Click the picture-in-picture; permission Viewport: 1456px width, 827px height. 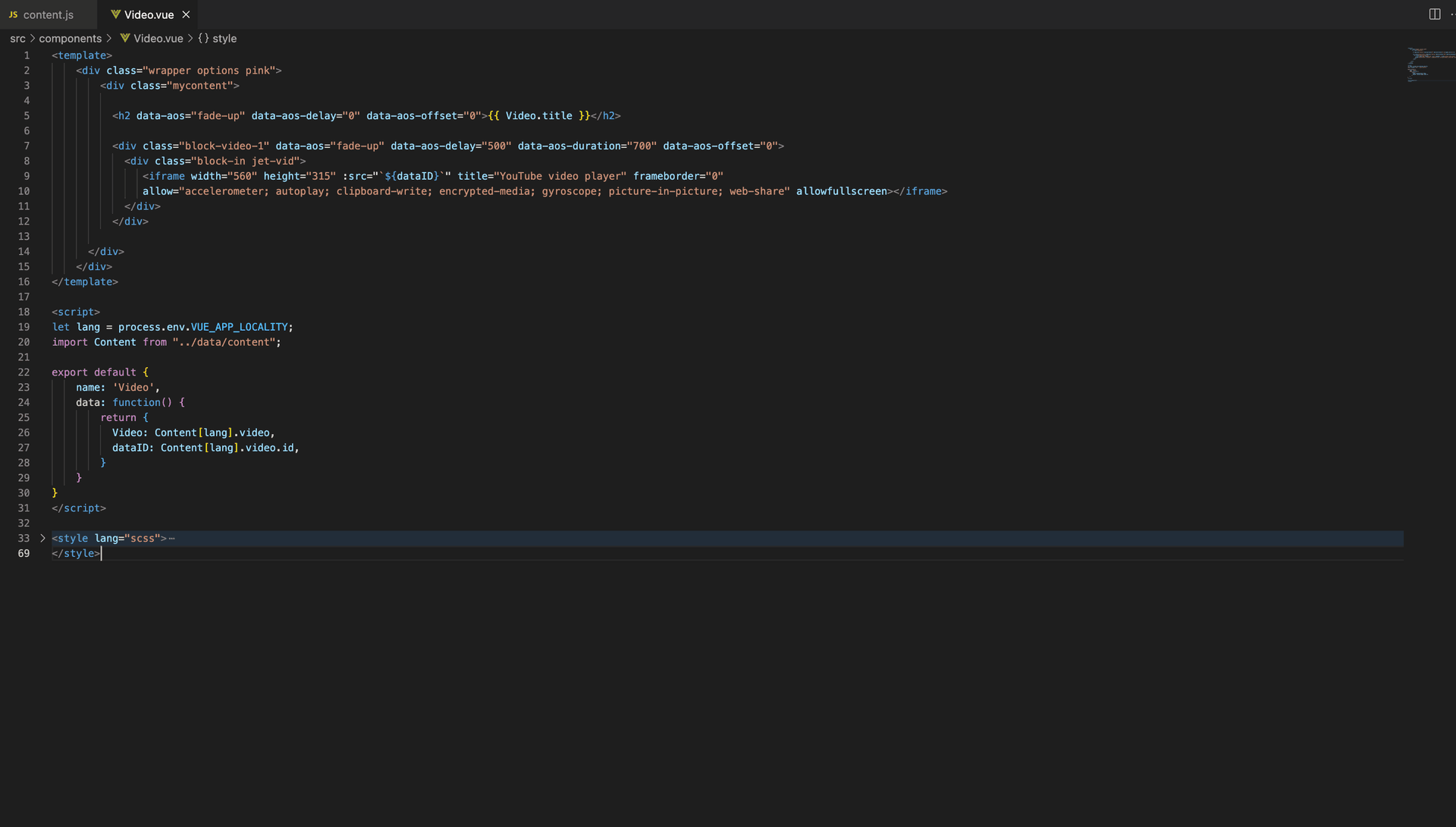pos(666,191)
